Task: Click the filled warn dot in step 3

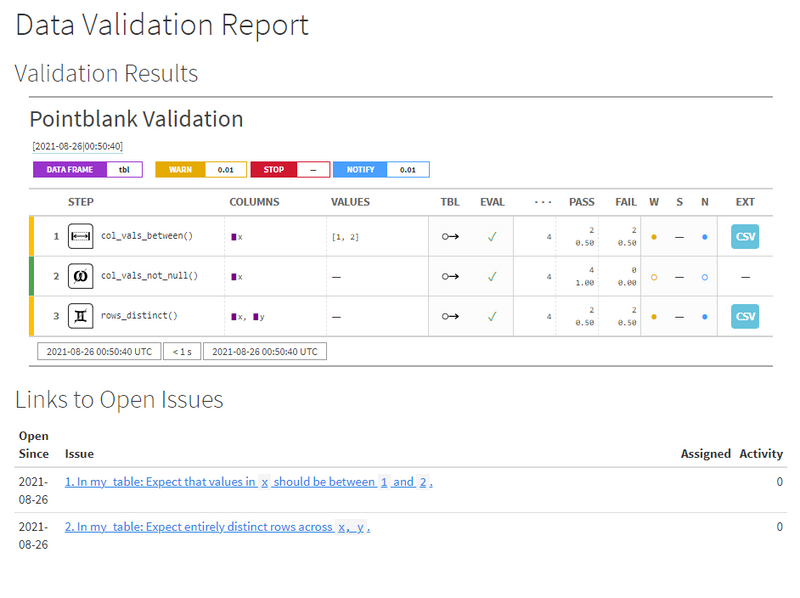Action: pos(654,317)
